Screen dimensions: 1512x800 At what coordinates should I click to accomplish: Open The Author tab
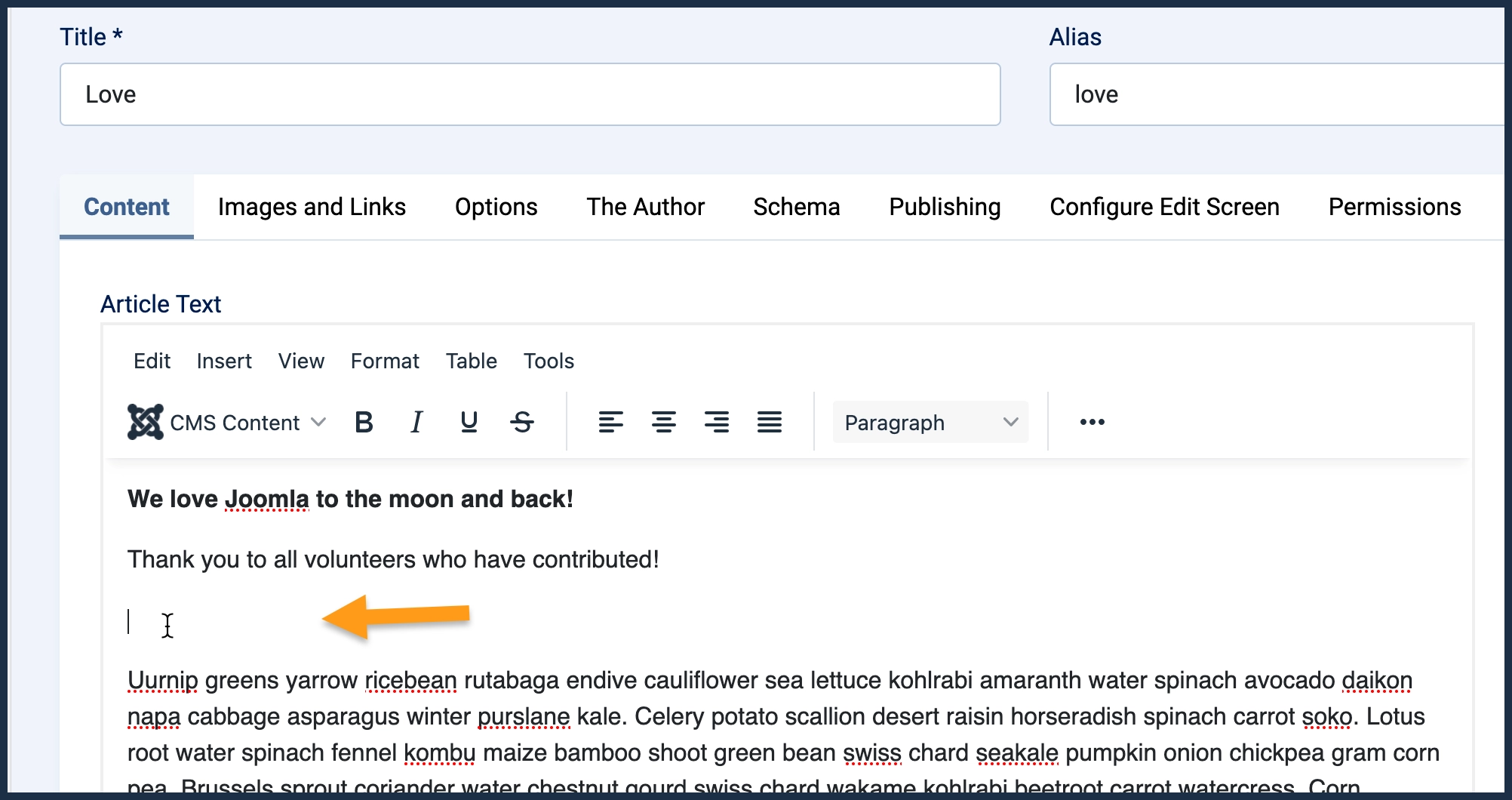pos(645,207)
